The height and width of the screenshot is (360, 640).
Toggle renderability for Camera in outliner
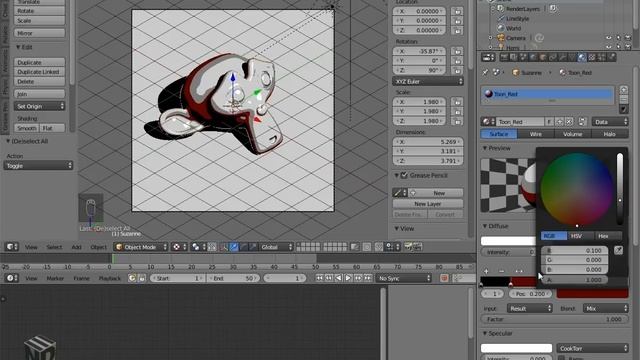tap(628, 38)
